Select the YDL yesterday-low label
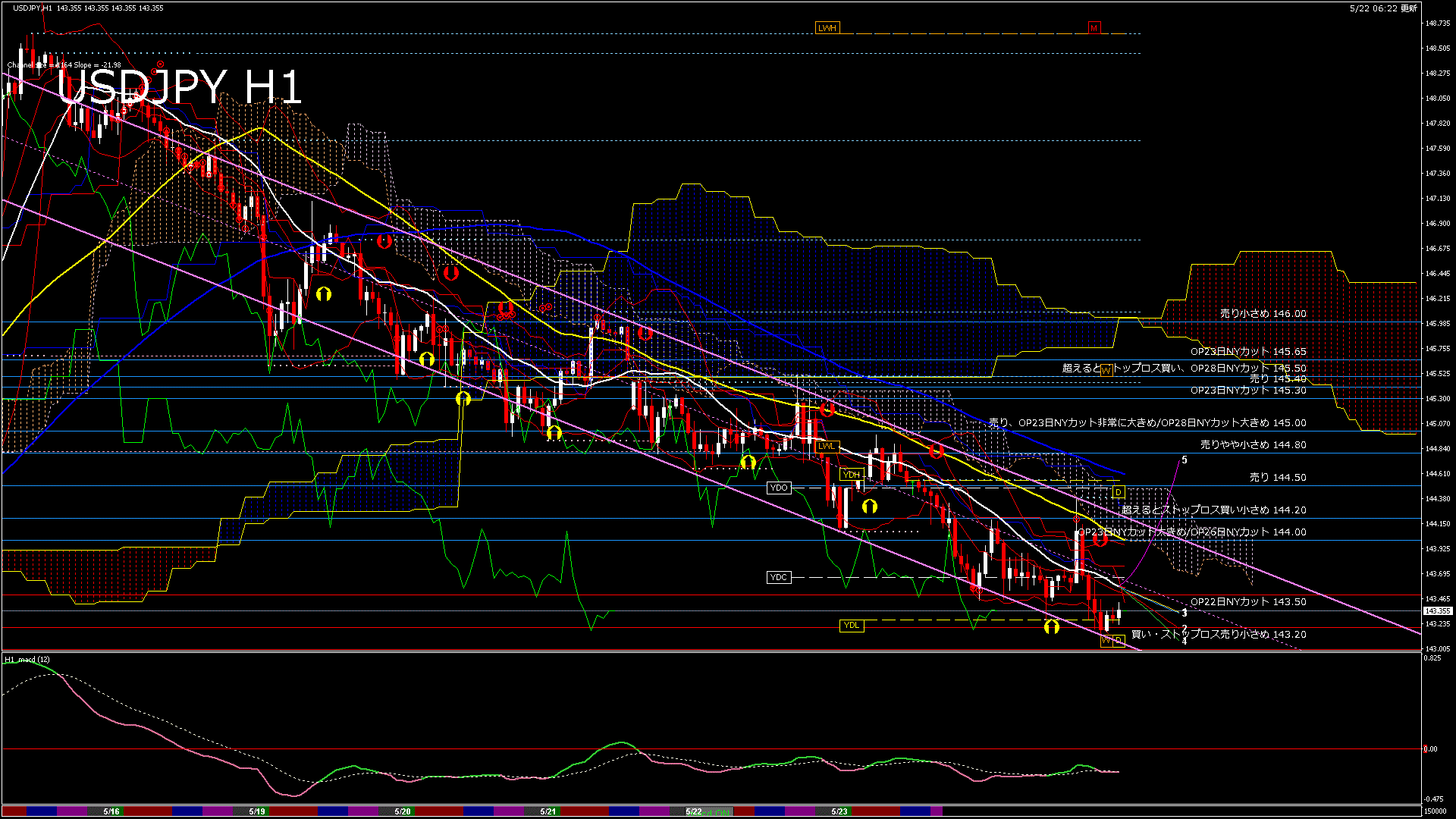1456x819 pixels. (852, 626)
